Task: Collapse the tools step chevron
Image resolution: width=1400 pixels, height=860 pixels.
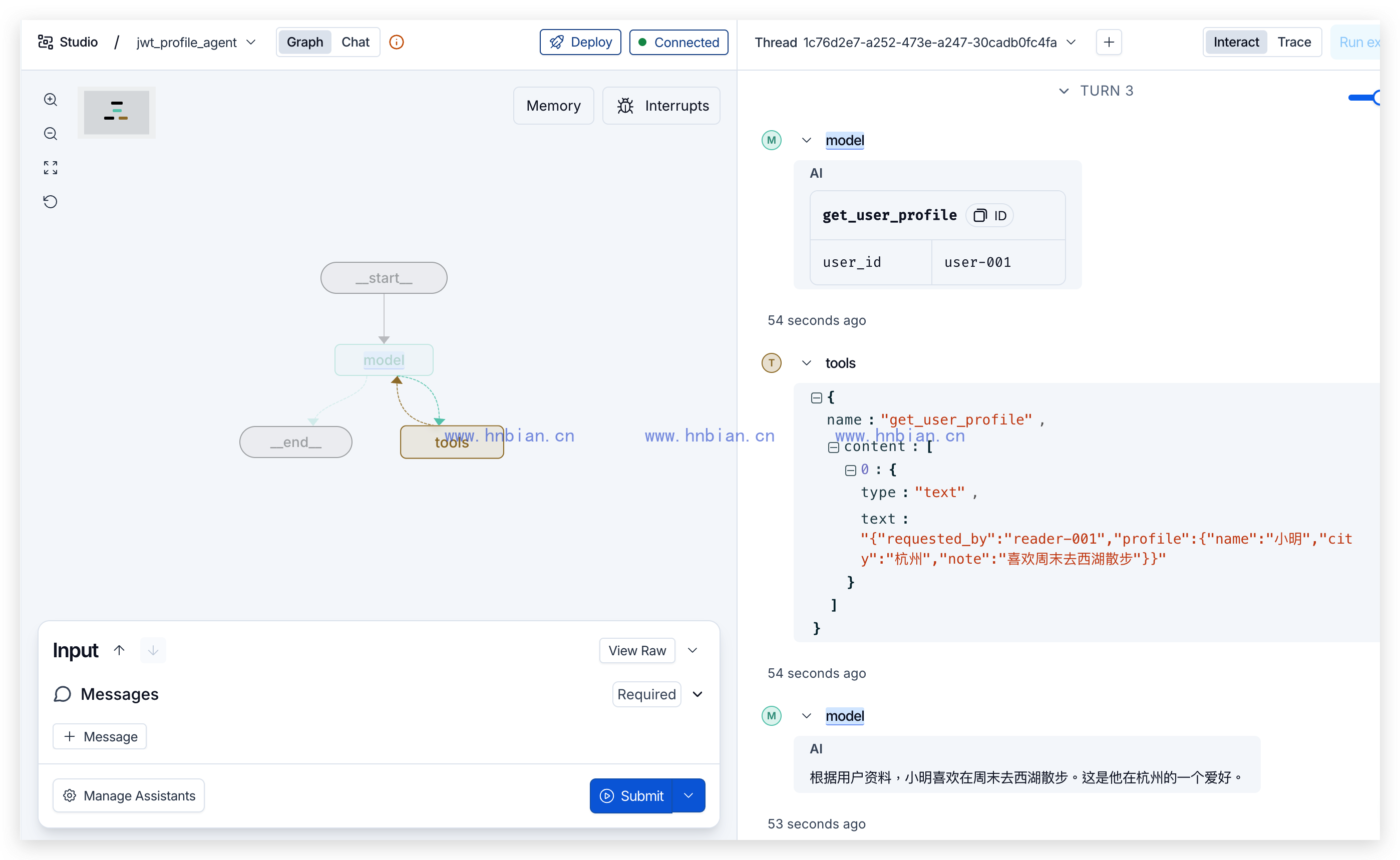Action: tap(806, 363)
